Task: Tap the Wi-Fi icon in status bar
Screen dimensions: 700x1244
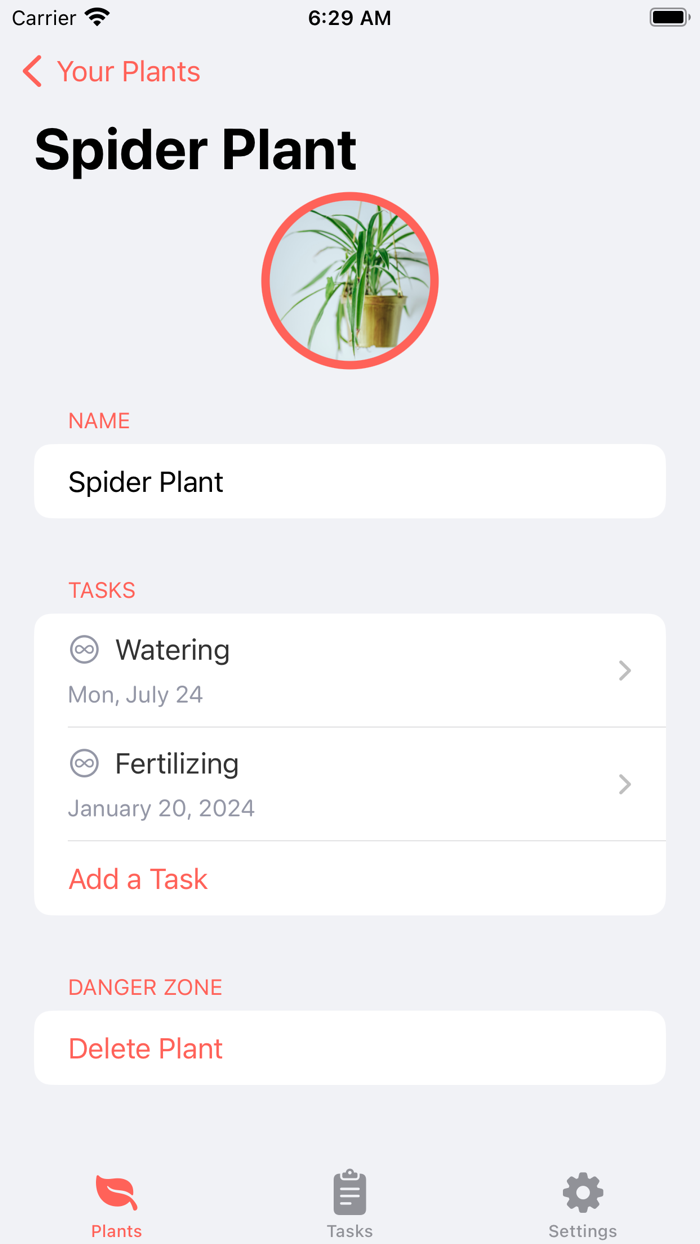Action: (x=93, y=16)
